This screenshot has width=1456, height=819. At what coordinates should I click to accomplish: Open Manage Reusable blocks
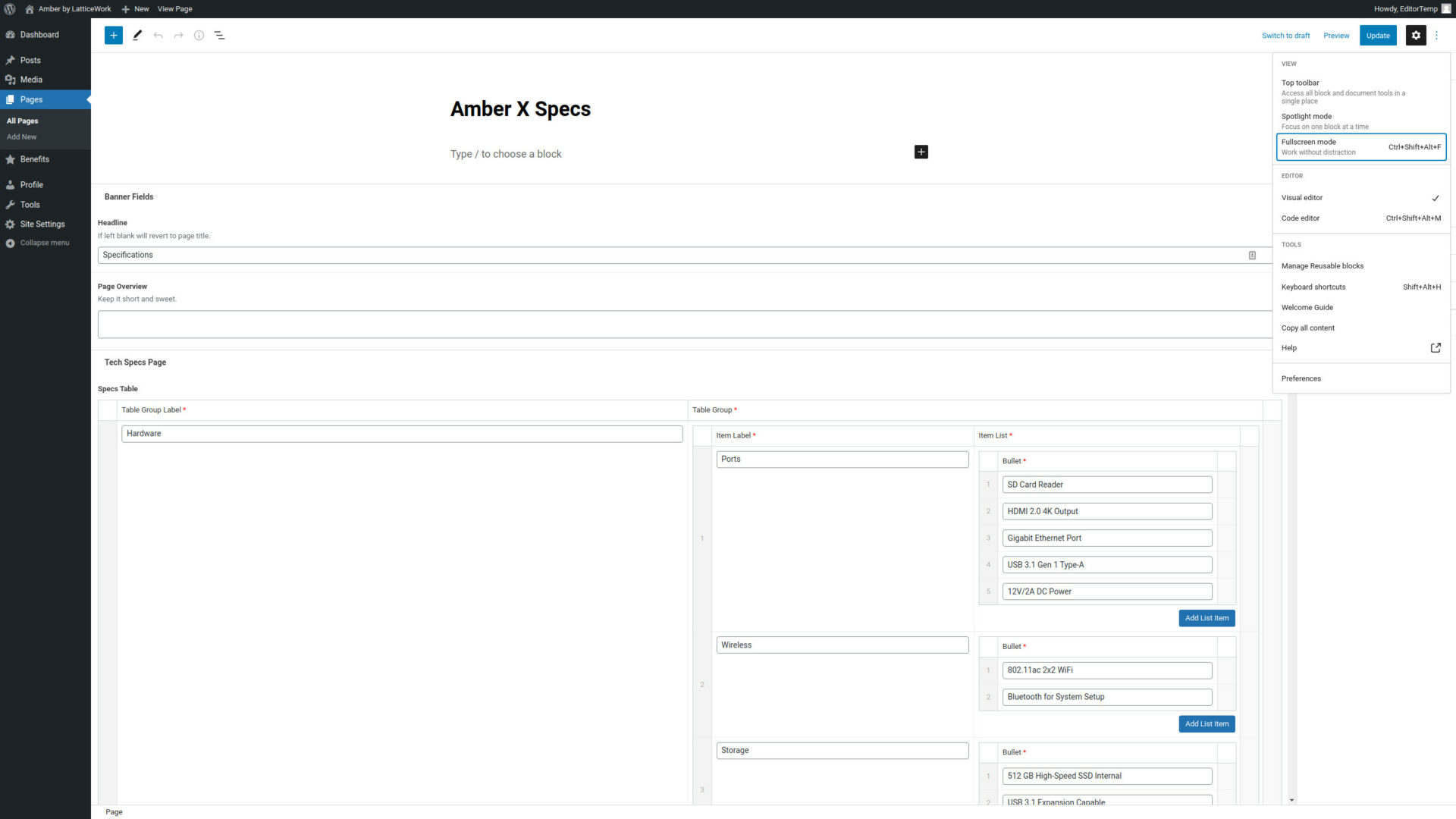[1360, 266]
